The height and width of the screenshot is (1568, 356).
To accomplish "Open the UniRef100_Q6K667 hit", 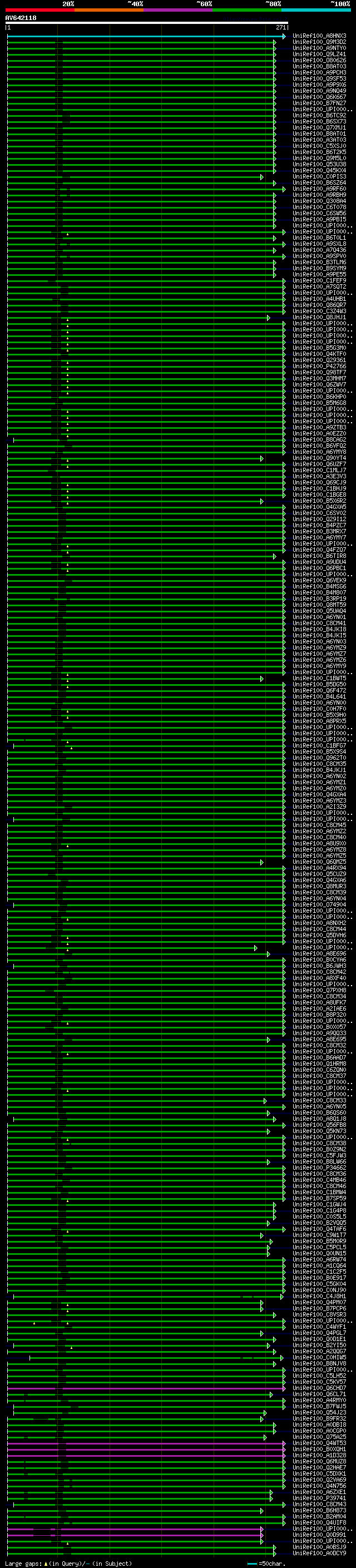I will [x=319, y=97].
